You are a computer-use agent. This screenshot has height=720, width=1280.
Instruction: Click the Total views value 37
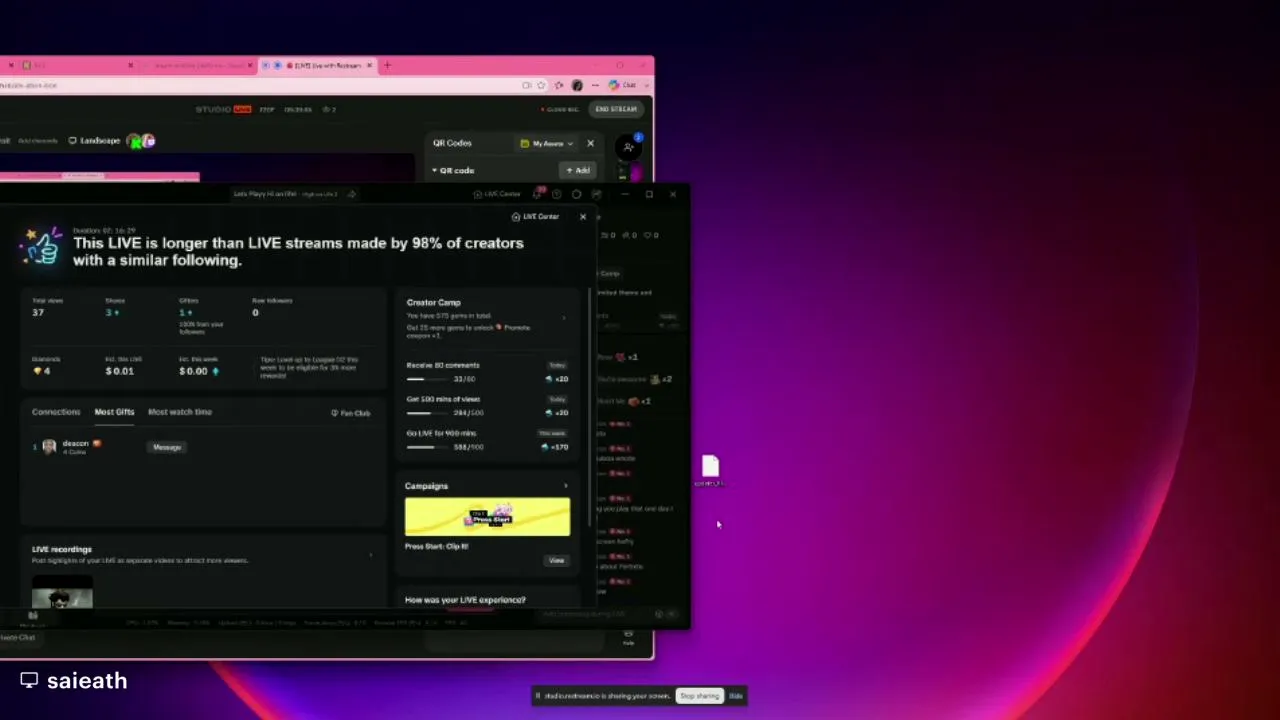click(x=38, y=313)
